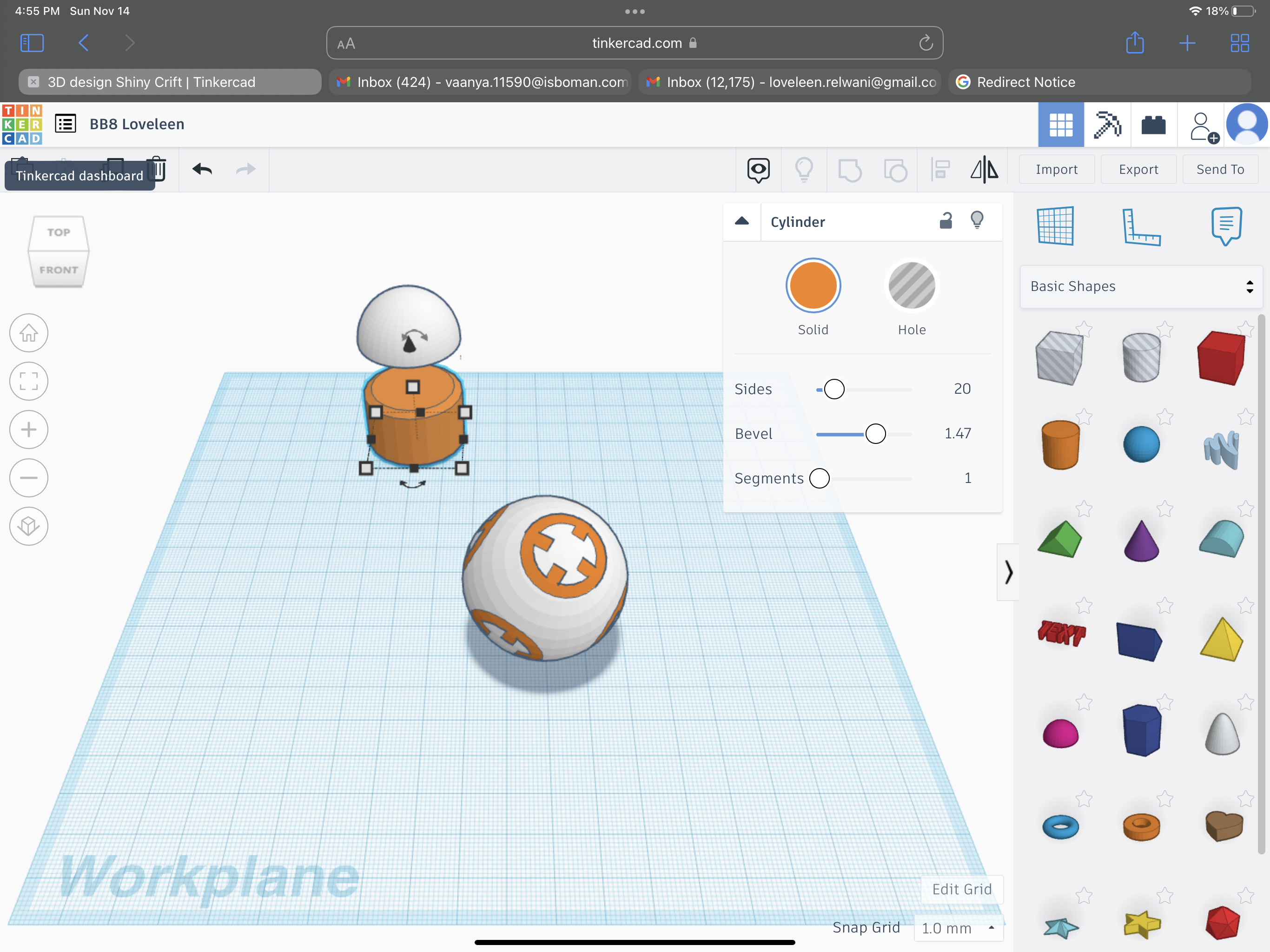
Task: Favorite the Box hole shape star
Action: pos(1084,329)
